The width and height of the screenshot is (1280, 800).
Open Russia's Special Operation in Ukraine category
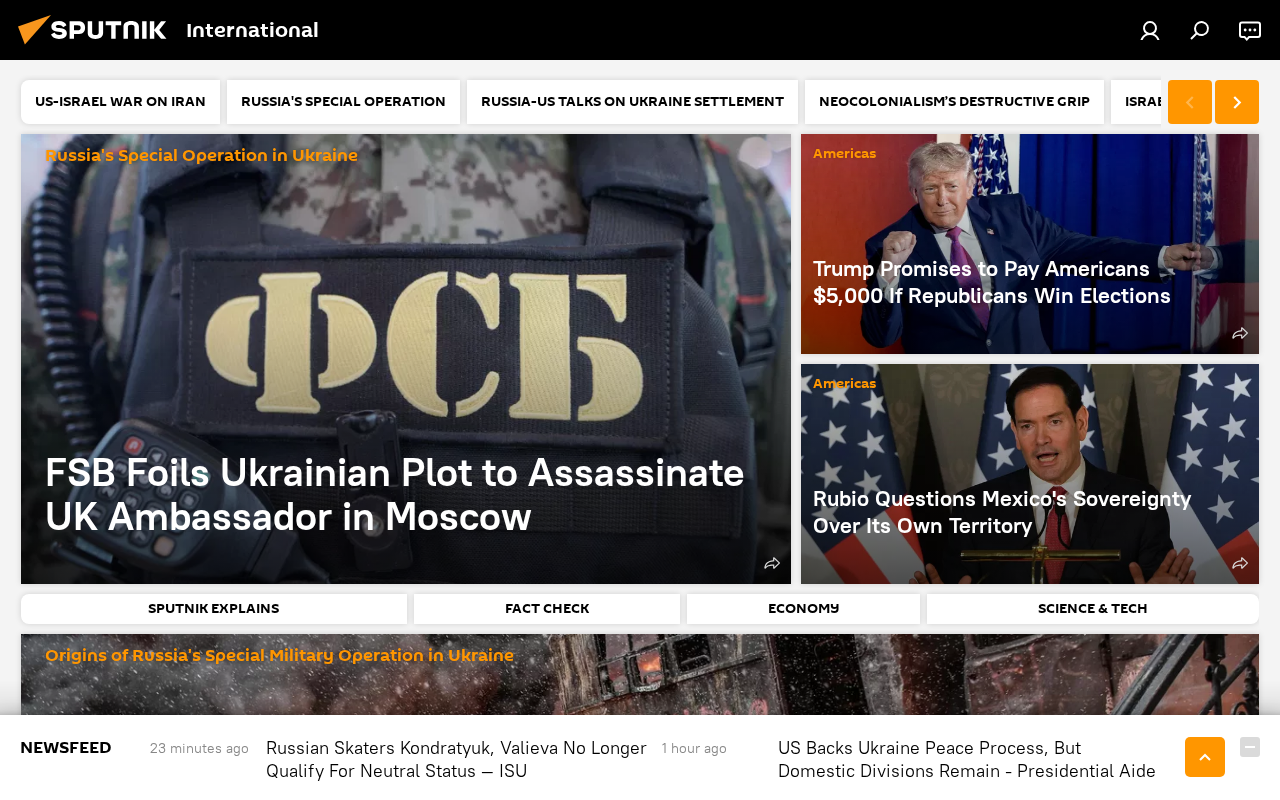(x=201, y=156)
